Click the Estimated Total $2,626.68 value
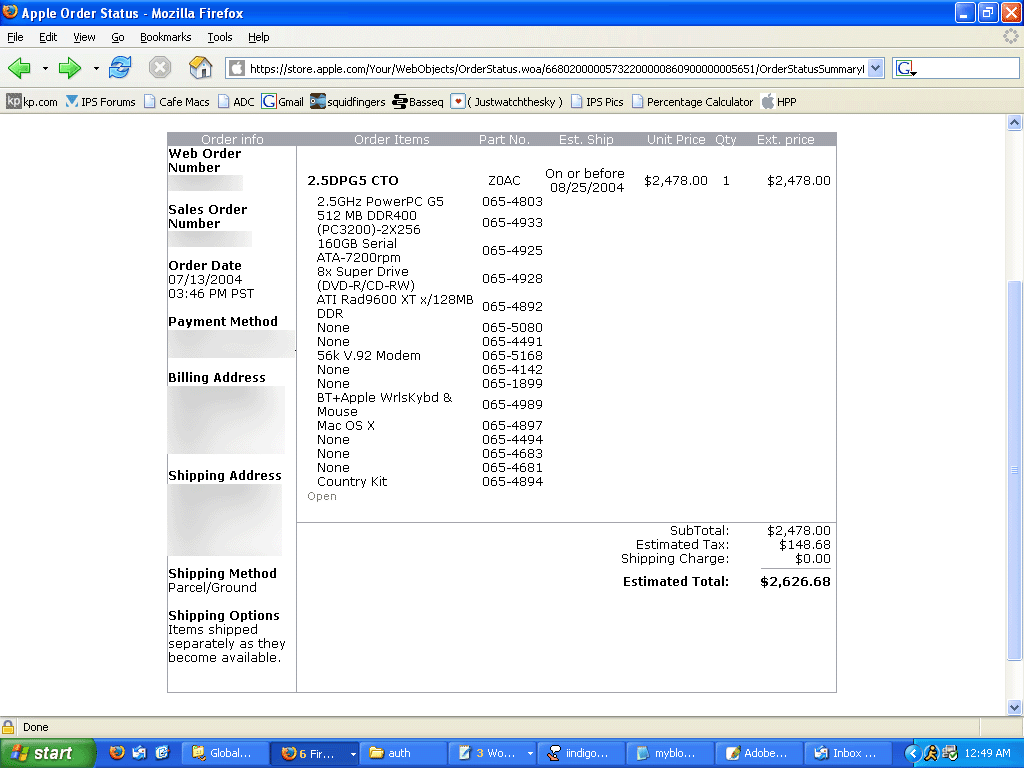 point(795,581)
